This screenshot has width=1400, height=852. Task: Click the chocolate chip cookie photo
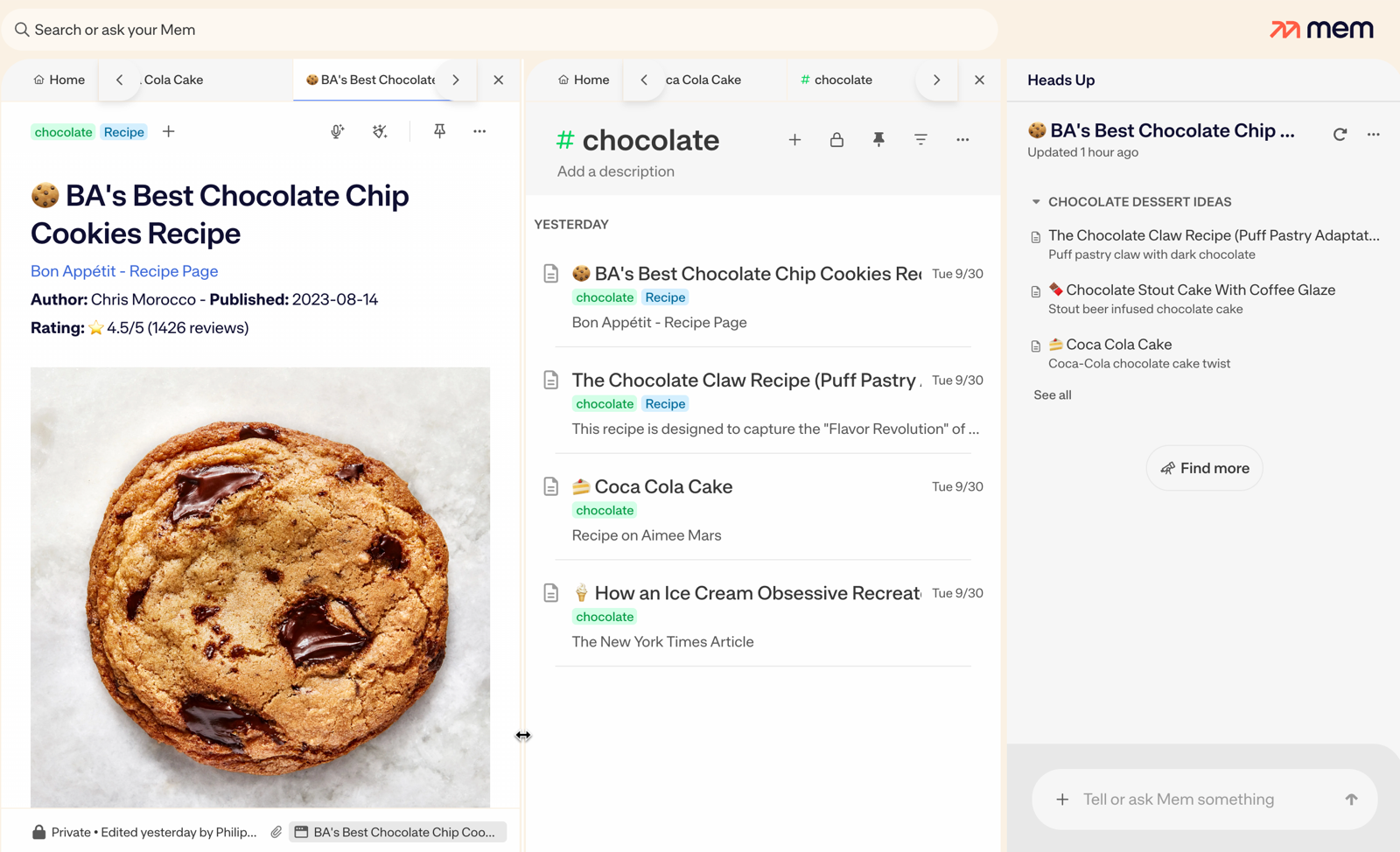pos(260,587)
